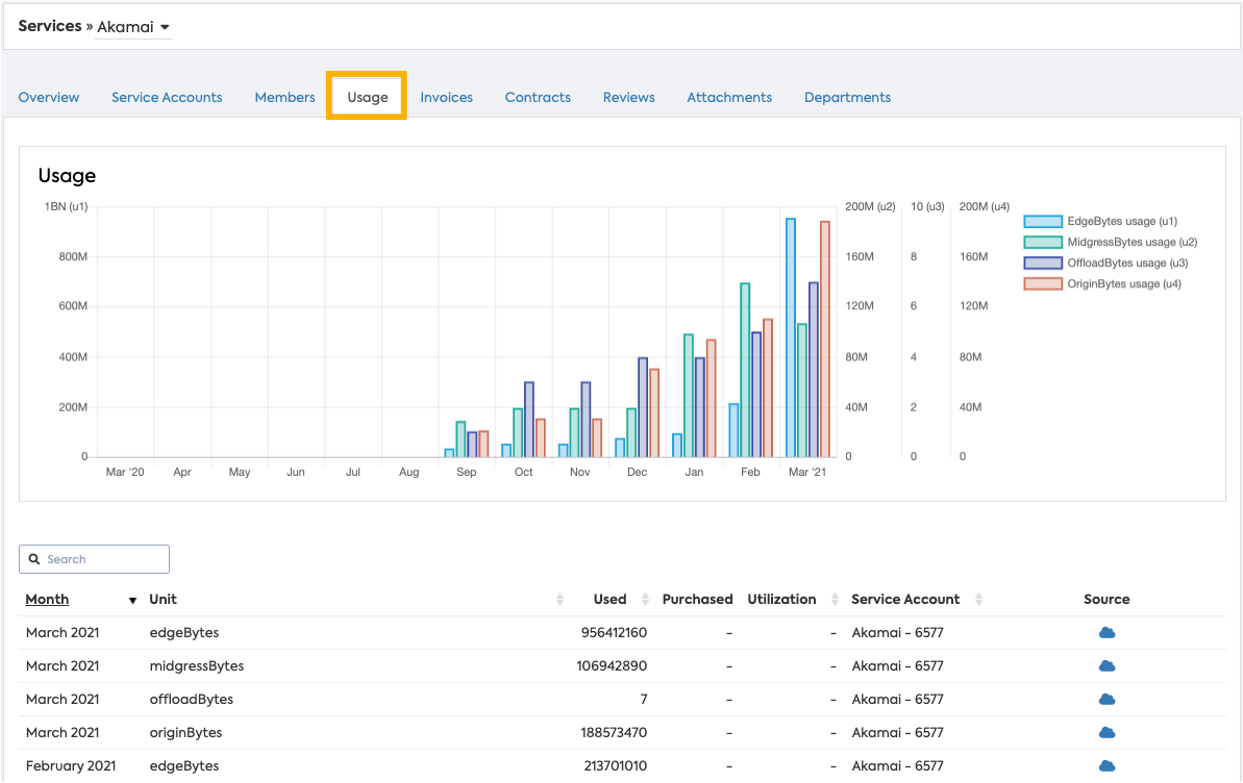Toggle OffloadBytes usage (u3) legend swatch

coord(1043,263)
